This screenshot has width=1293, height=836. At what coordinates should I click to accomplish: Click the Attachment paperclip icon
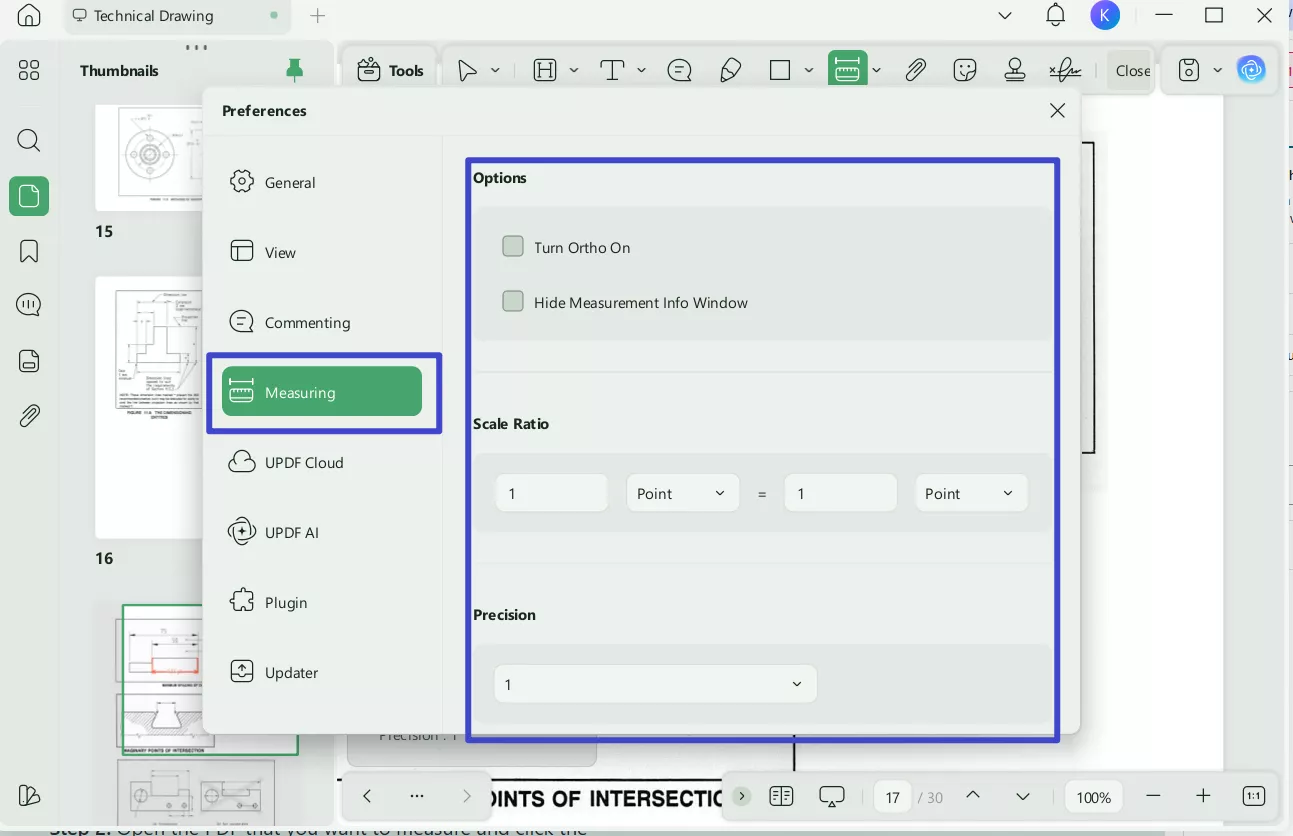coord(915,69)
